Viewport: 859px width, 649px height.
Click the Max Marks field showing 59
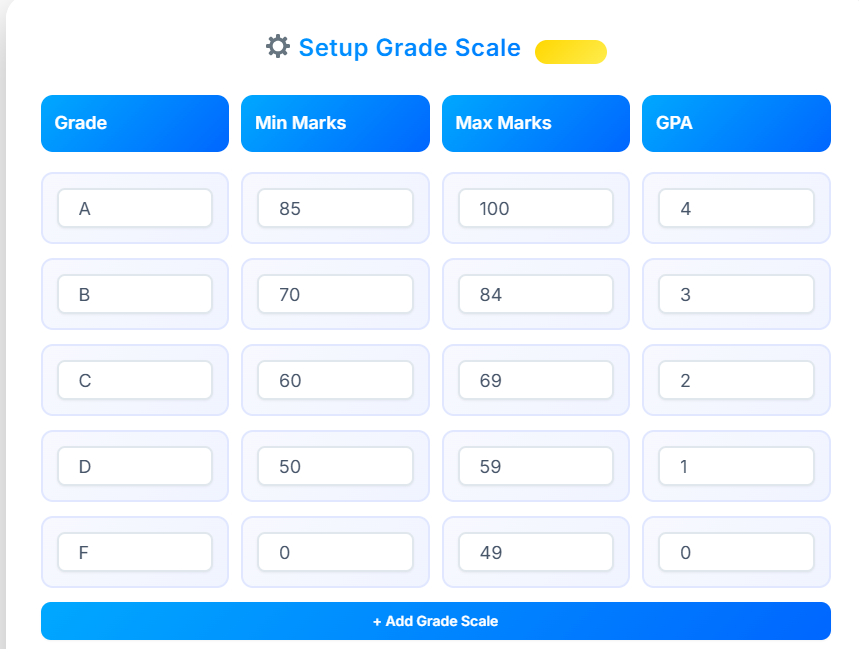click(535, 466)
